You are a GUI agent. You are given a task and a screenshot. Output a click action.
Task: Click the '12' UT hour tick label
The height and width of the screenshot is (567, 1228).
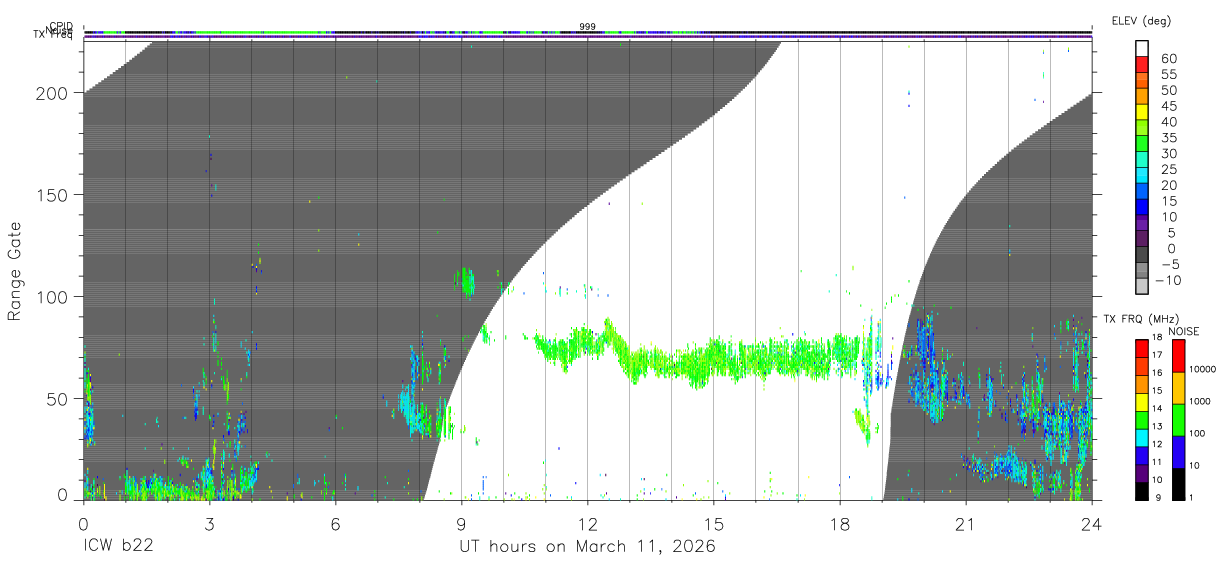(587, 525)
